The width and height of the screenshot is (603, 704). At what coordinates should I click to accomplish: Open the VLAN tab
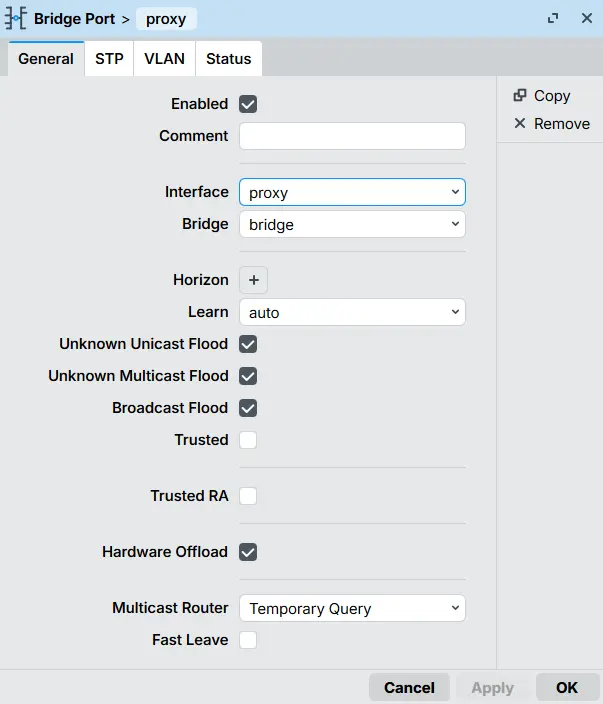[164, 59]
